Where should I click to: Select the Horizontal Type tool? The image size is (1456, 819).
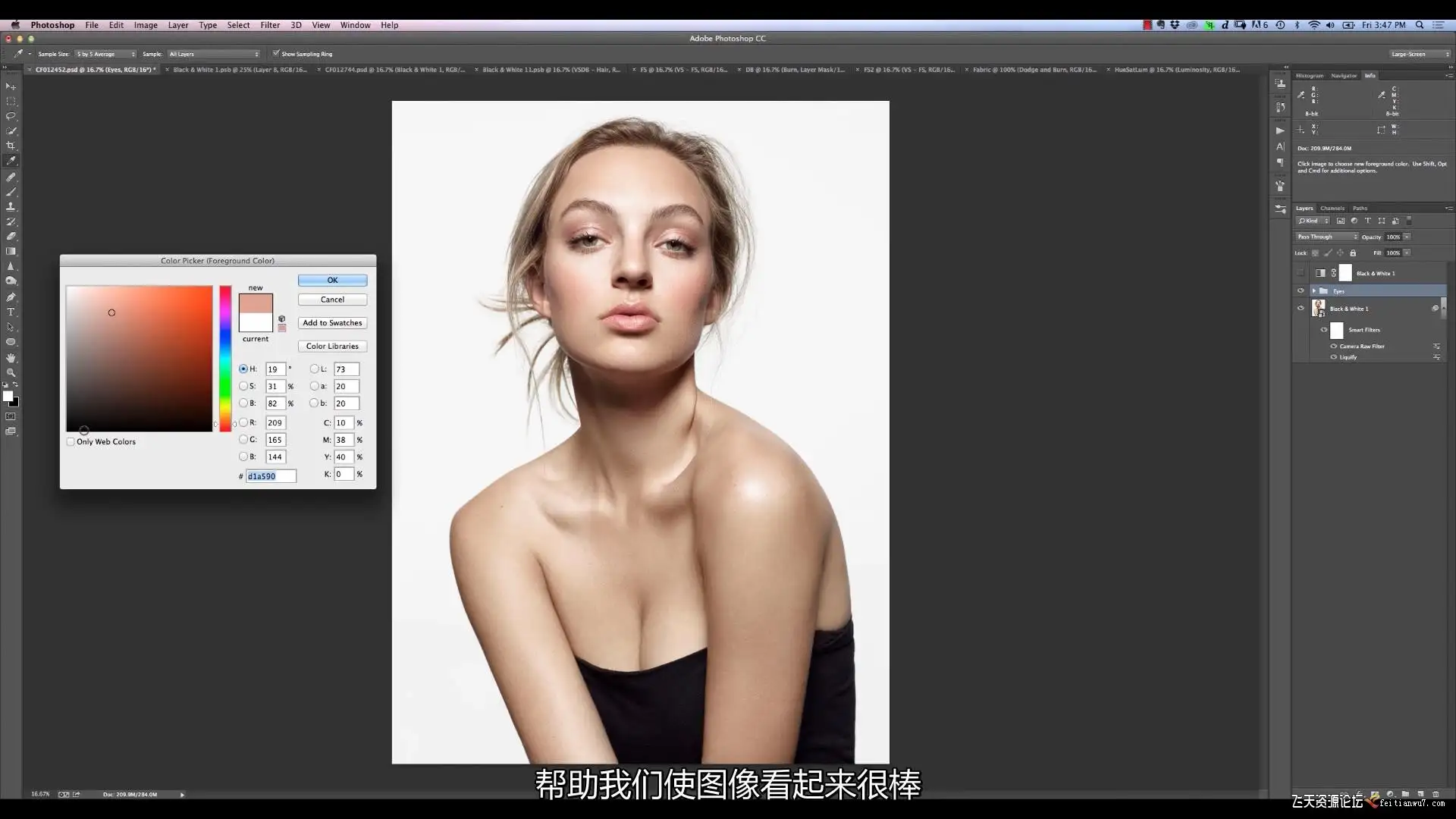coord(11,312)
